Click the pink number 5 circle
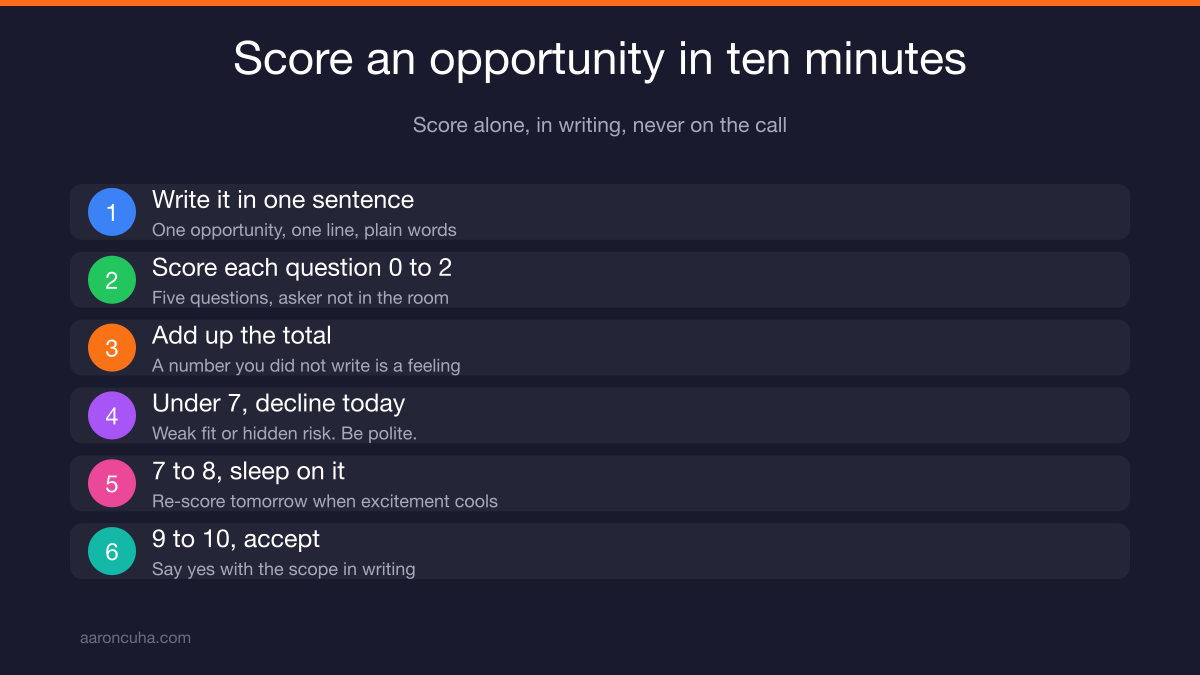The image size is (1200, 675). (112, 484)
